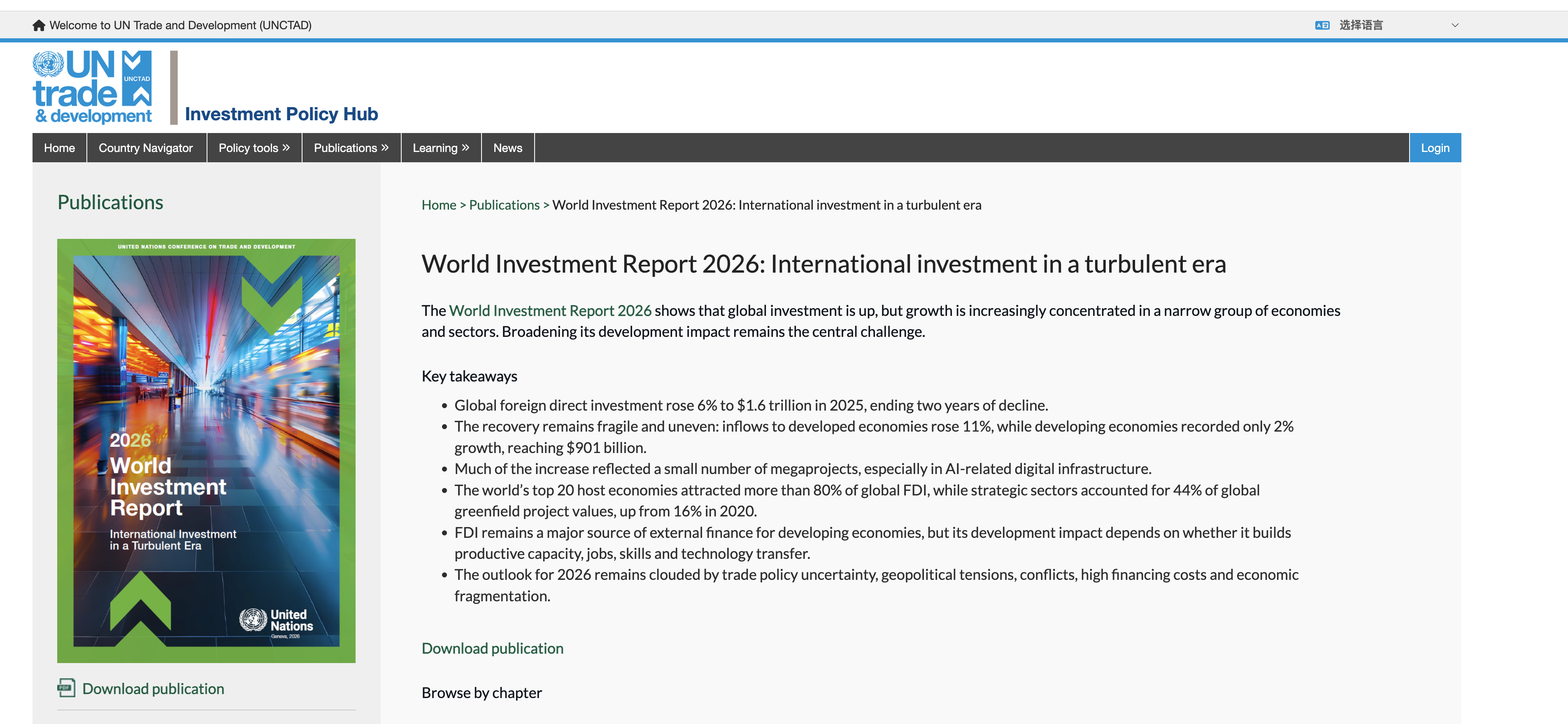This screenshot has width=1568, height=724.
Task: Click Download publication link in main content
Action: [x=493, y=649]
